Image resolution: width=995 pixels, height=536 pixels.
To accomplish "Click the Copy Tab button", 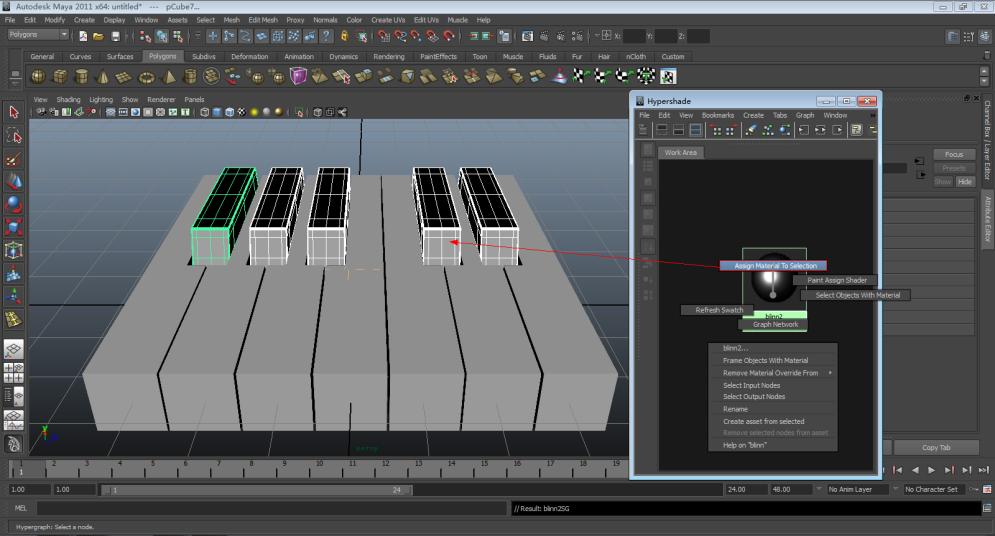I will (936, 447).
